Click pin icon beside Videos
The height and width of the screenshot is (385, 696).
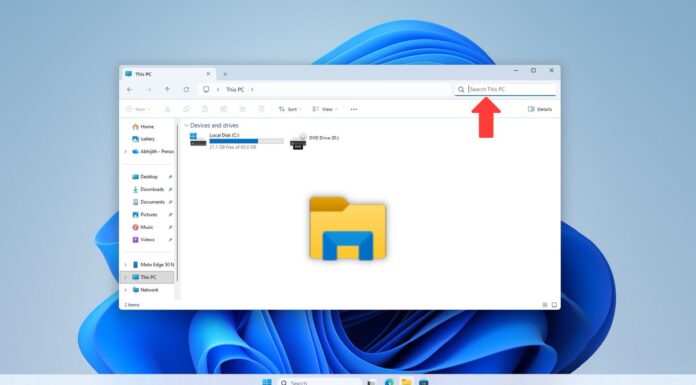click(170, 240)
